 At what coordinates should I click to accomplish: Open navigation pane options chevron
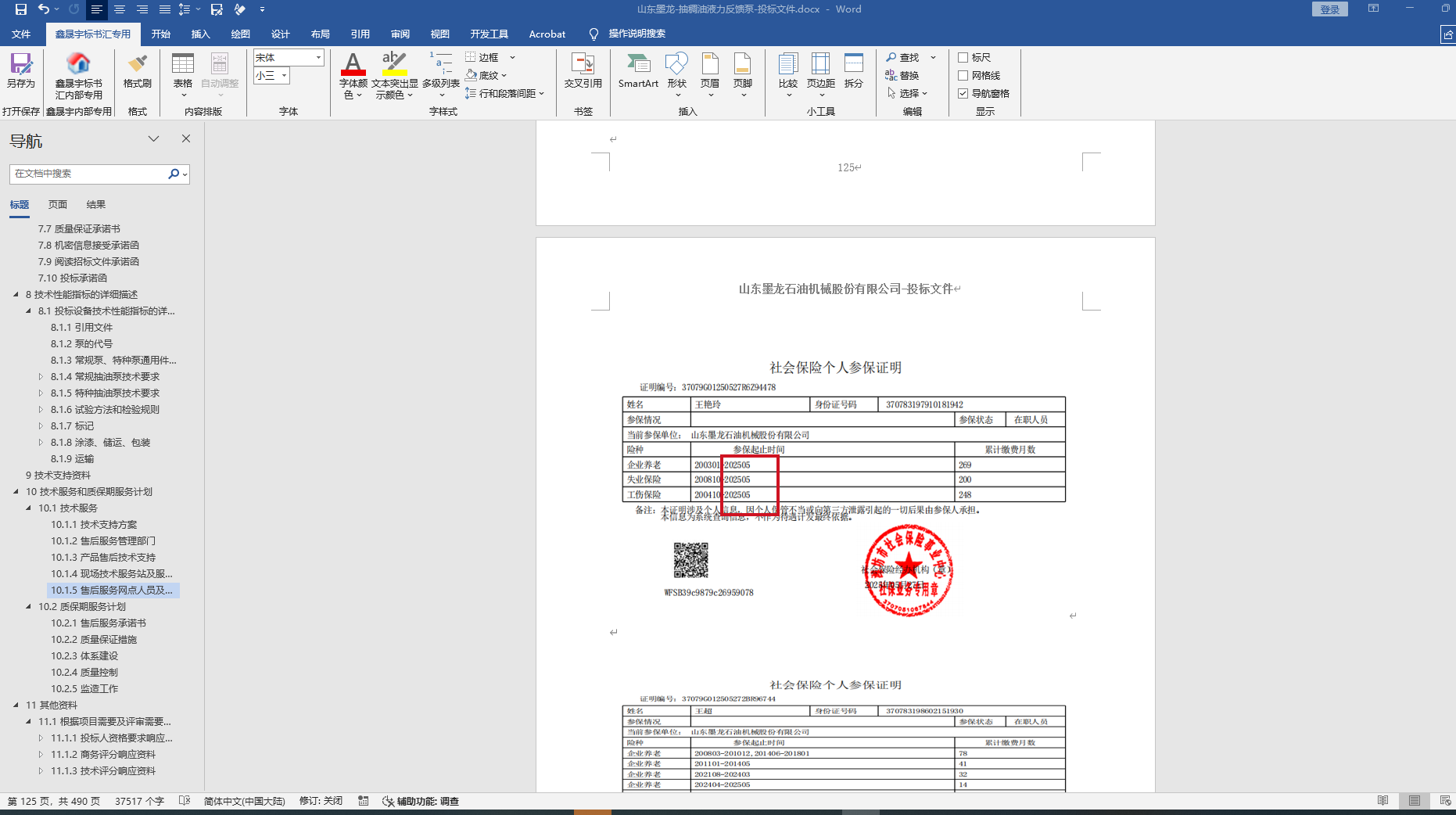click(153, 139)
